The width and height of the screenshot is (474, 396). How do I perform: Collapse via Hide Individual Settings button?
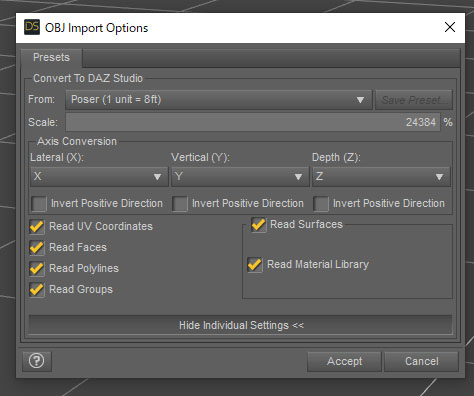(241, 325)
